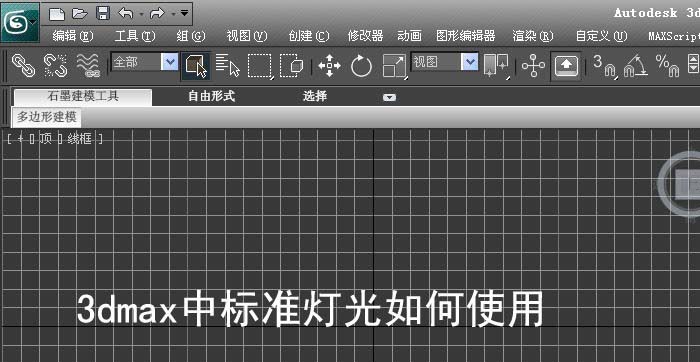The width and height of the screenshot is (700, 362).
Task: Activate the Select Object tool
Action: click(x=196, y=66)
